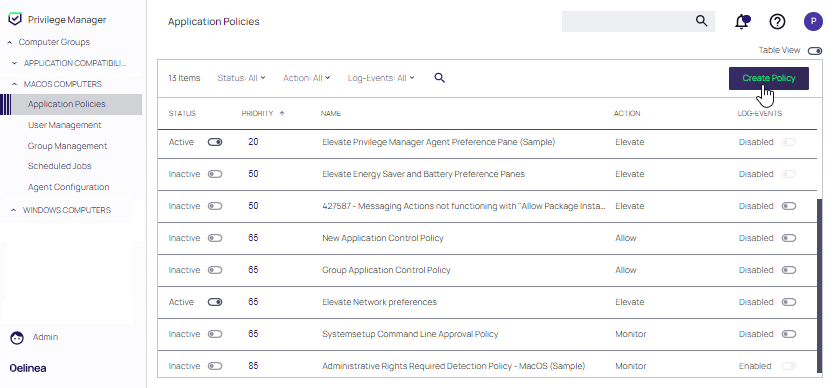Open the user profile avatar P
The image size is (835, 388).
pos(813,21)
